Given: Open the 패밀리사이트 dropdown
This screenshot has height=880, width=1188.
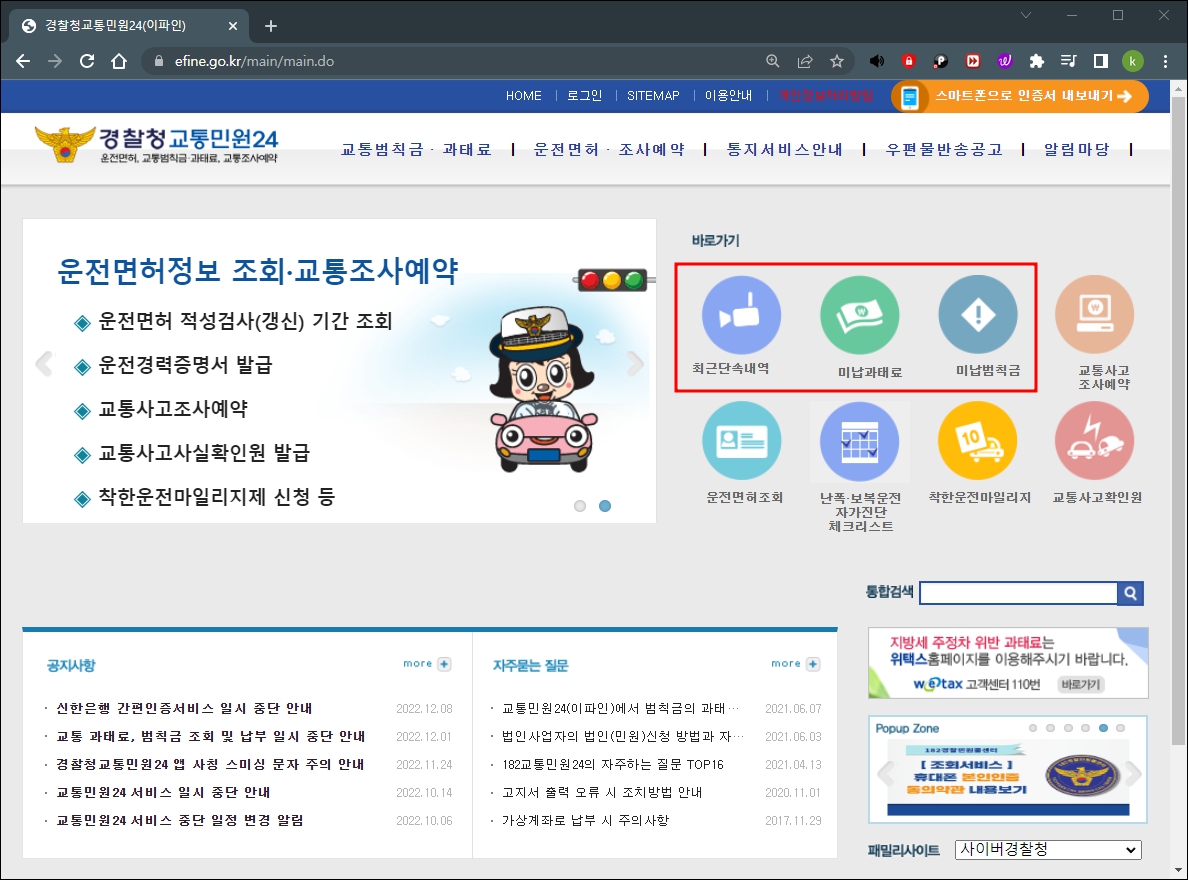Looking at the screenshot, I should [x=1047, y=849].
